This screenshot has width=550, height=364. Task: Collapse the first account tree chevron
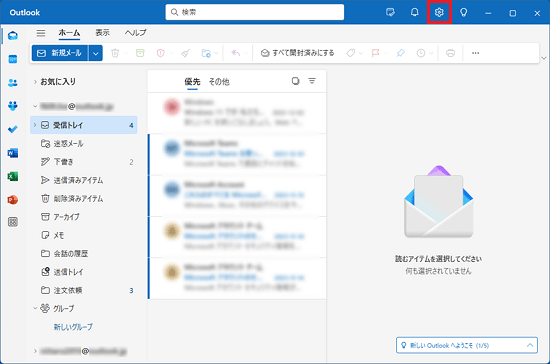click(35, 106)
